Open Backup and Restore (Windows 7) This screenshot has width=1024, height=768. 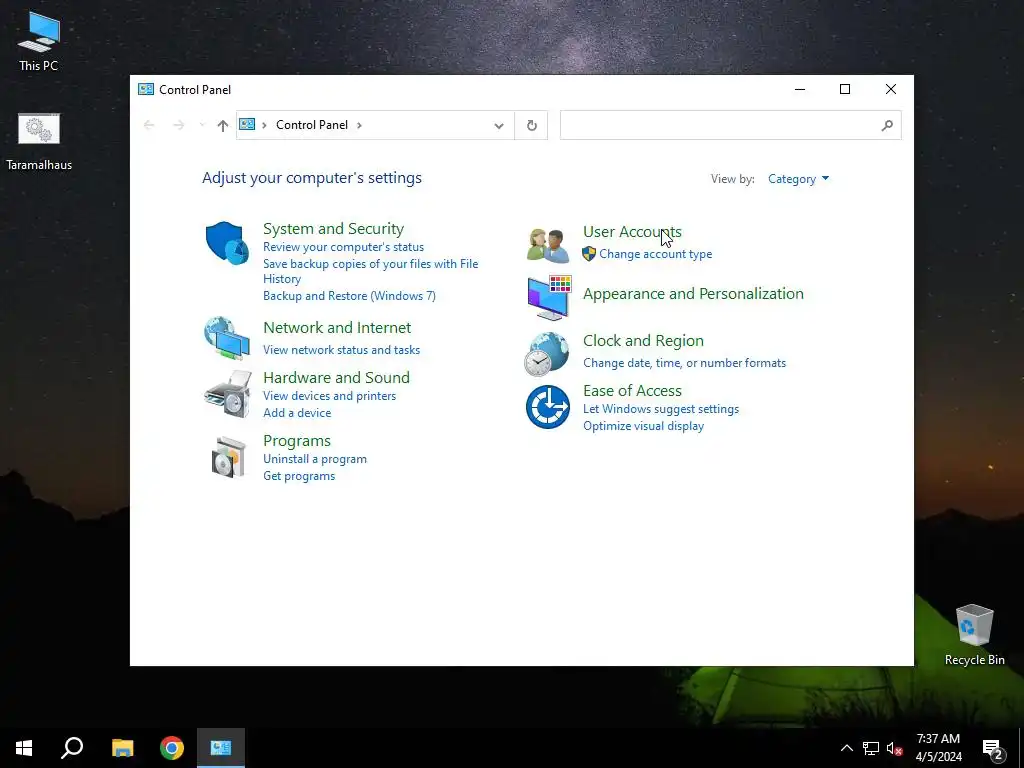tap(349, 296)
